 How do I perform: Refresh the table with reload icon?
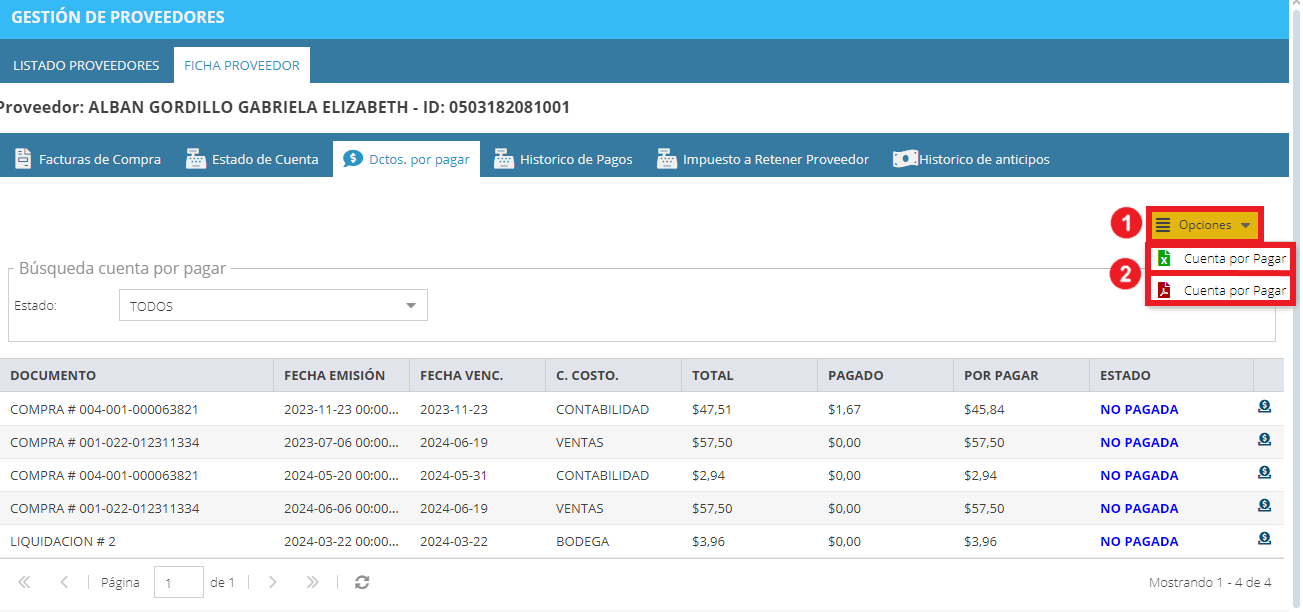pos(362,582)
